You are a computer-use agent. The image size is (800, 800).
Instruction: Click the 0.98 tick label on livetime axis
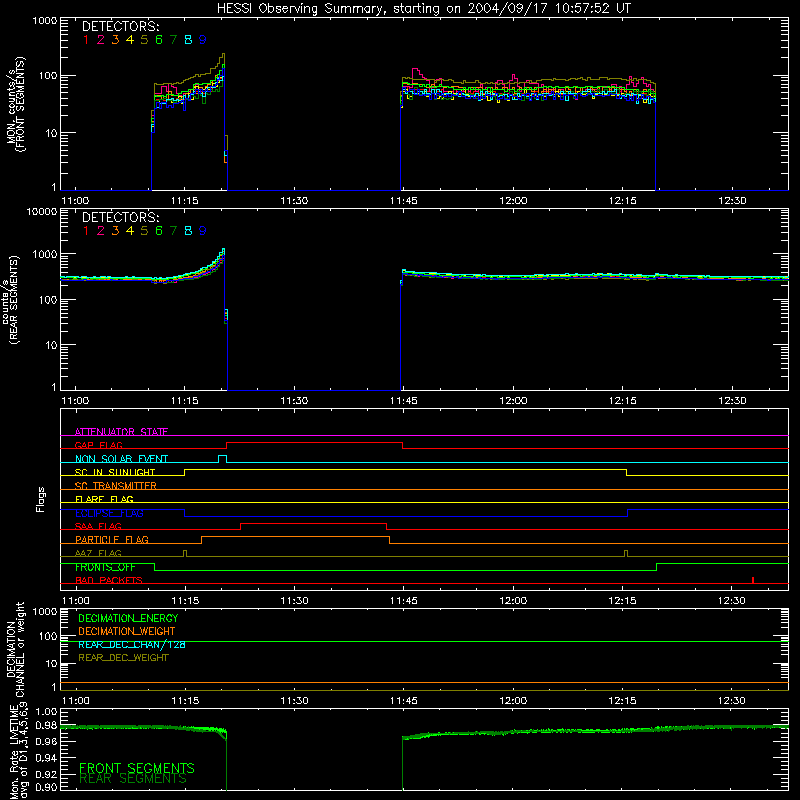pos(46,725)
